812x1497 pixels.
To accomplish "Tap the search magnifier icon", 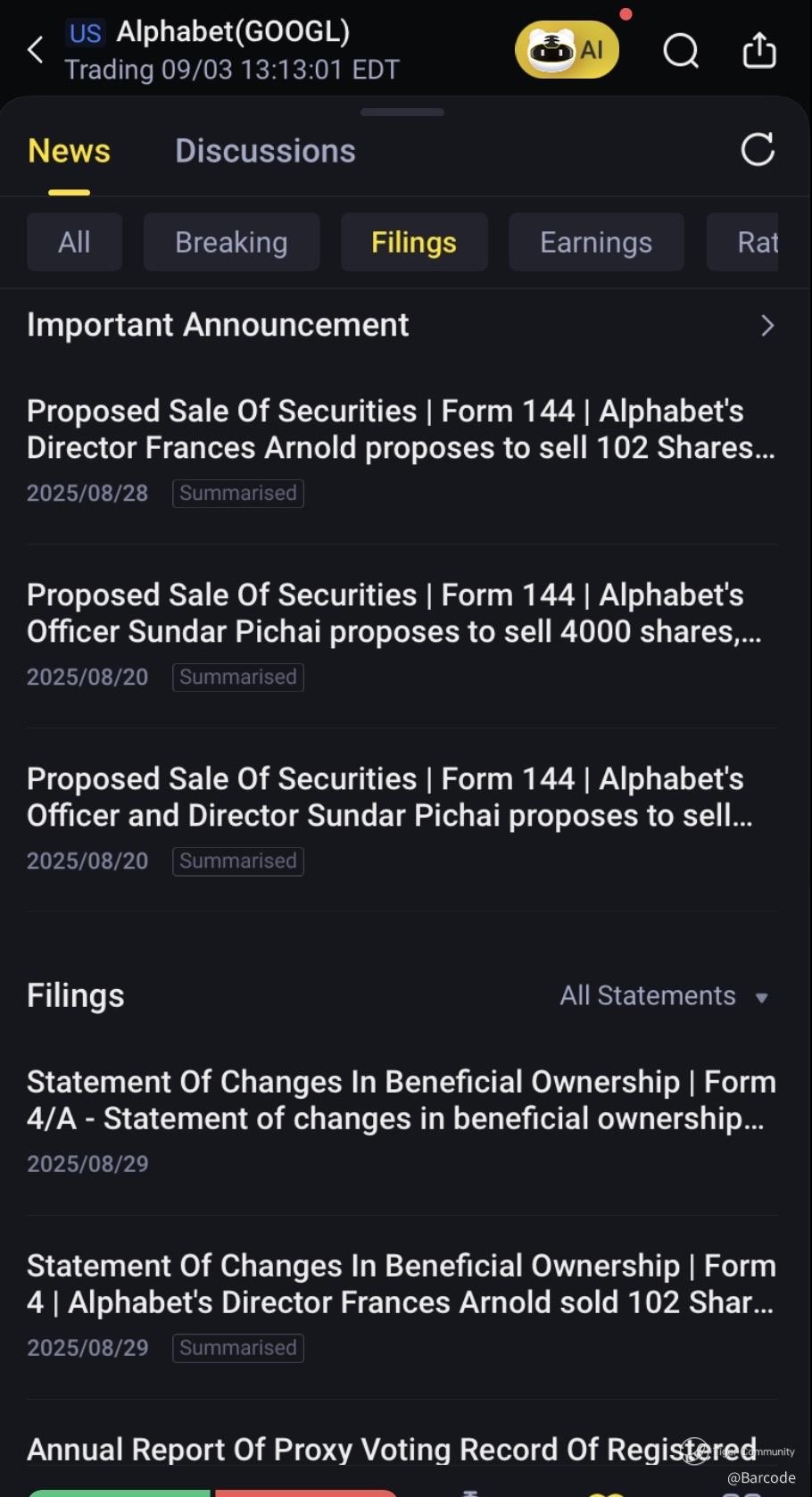I will [681, 51].
